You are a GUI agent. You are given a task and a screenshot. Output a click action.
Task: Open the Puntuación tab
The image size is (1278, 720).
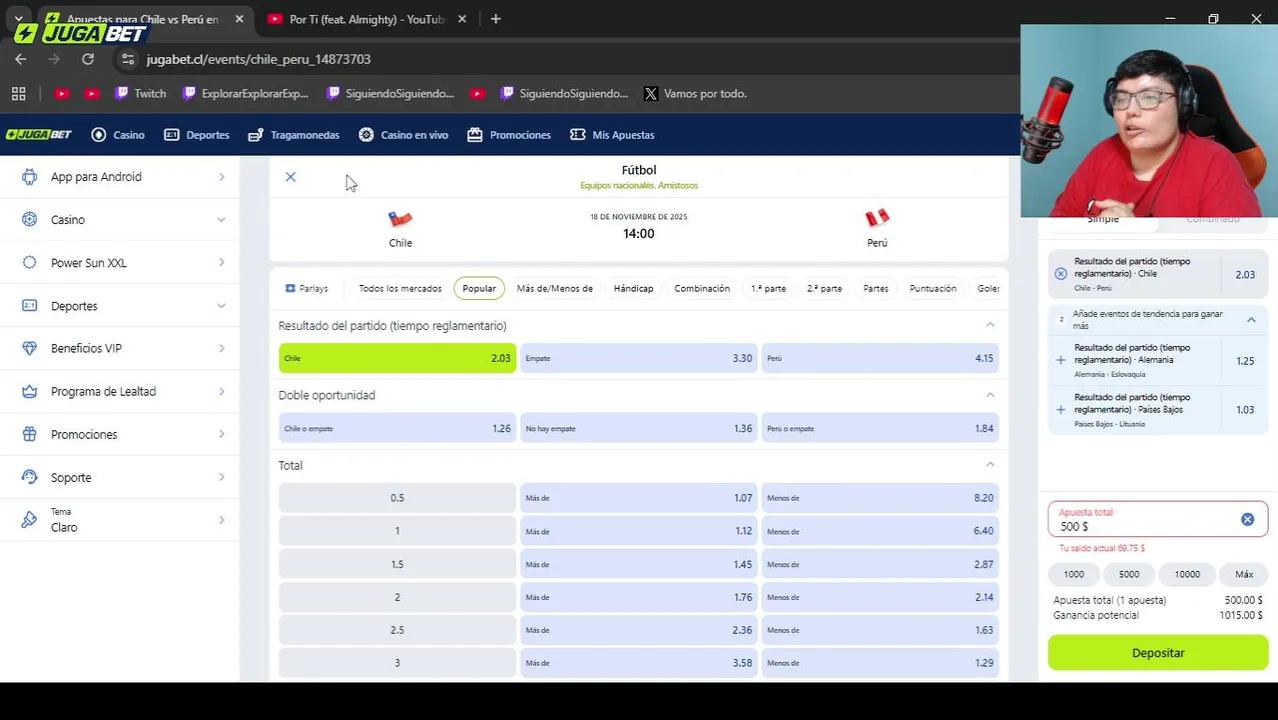[933, 288]
